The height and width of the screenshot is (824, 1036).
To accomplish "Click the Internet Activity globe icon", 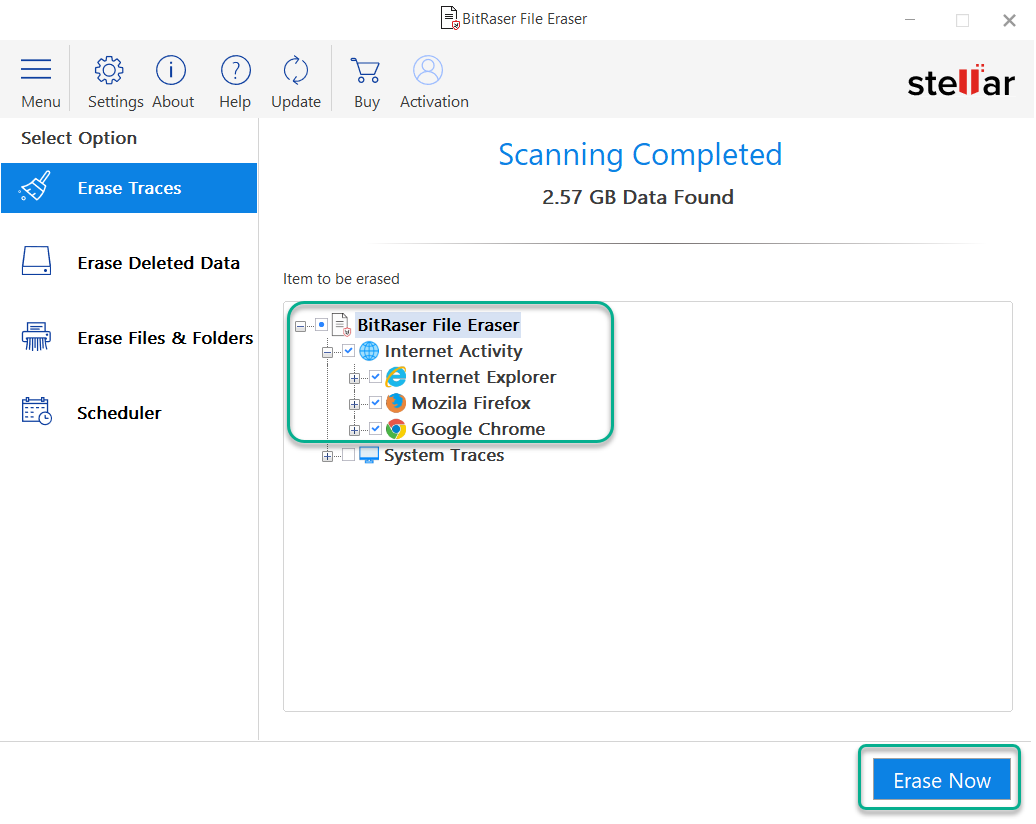I will (369, 351).
